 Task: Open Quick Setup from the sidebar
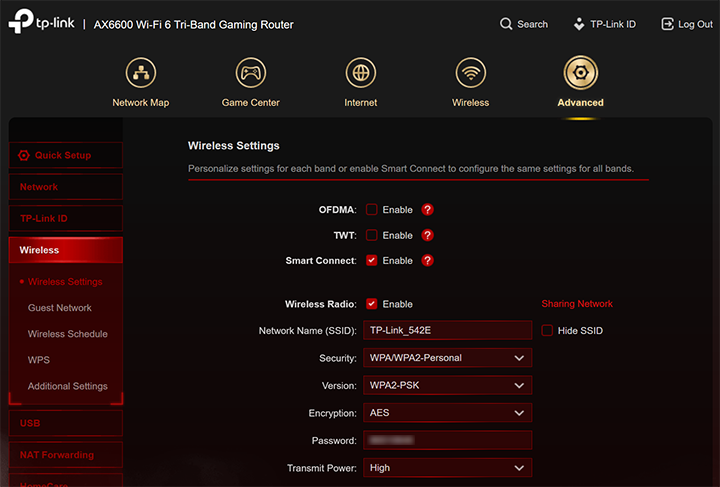click(62, 155)
